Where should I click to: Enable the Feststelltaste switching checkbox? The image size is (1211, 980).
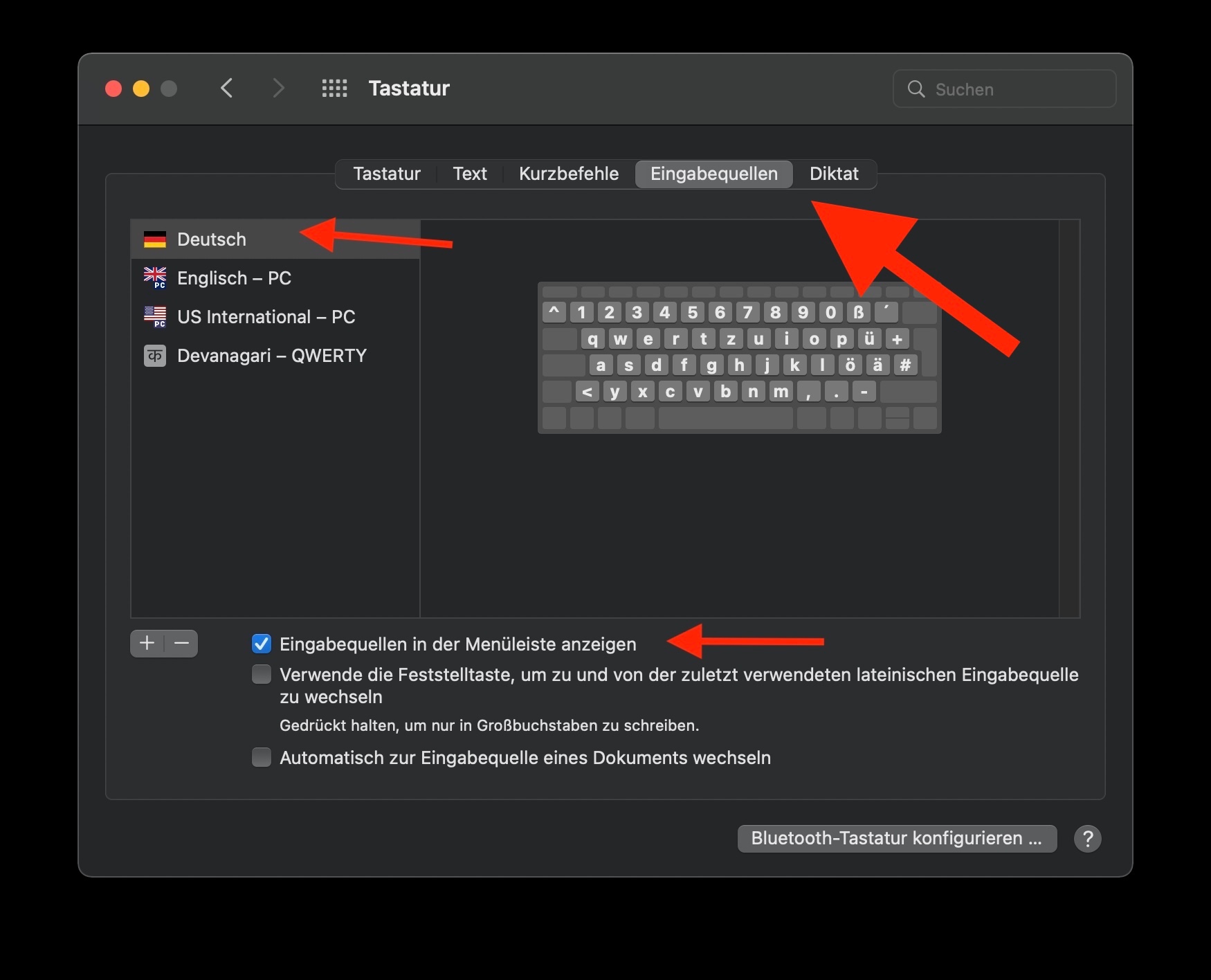[x=262, y=675]
